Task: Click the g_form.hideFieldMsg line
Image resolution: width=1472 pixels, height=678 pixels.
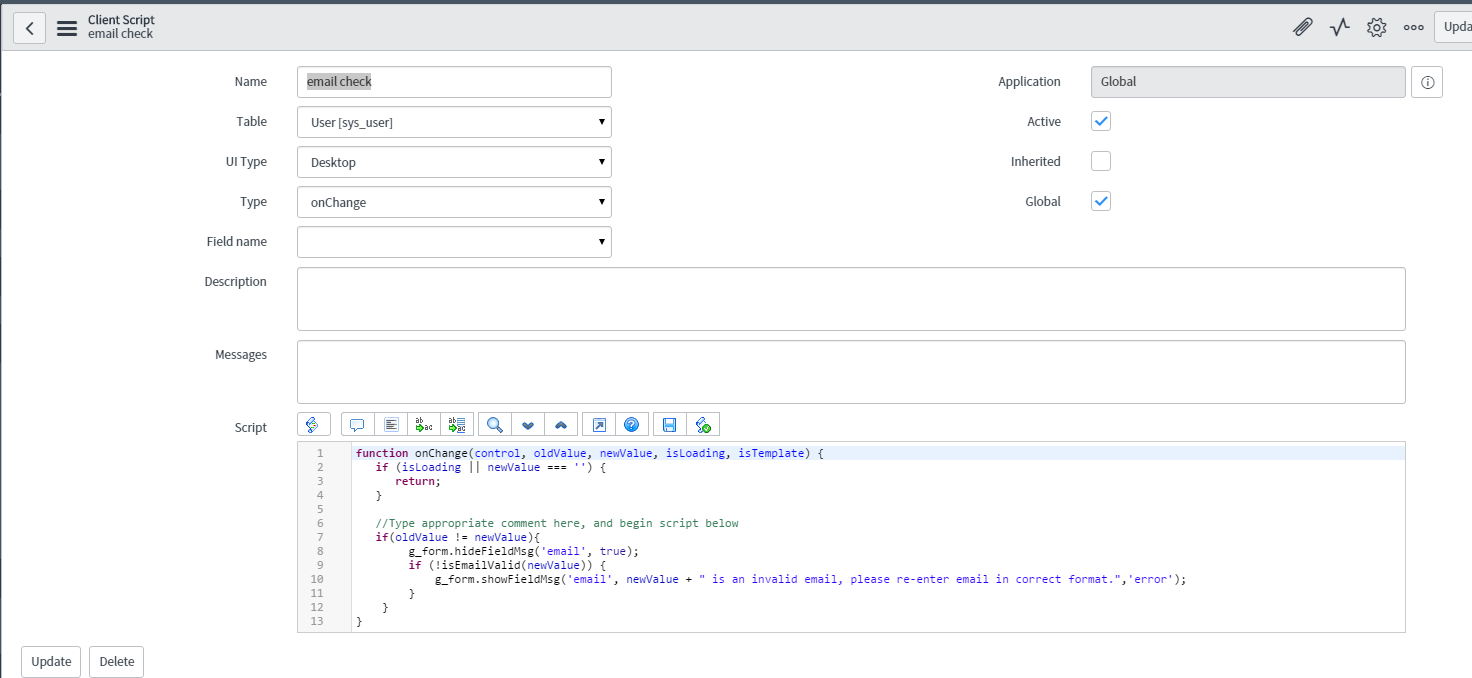Action: pos(523,551)
